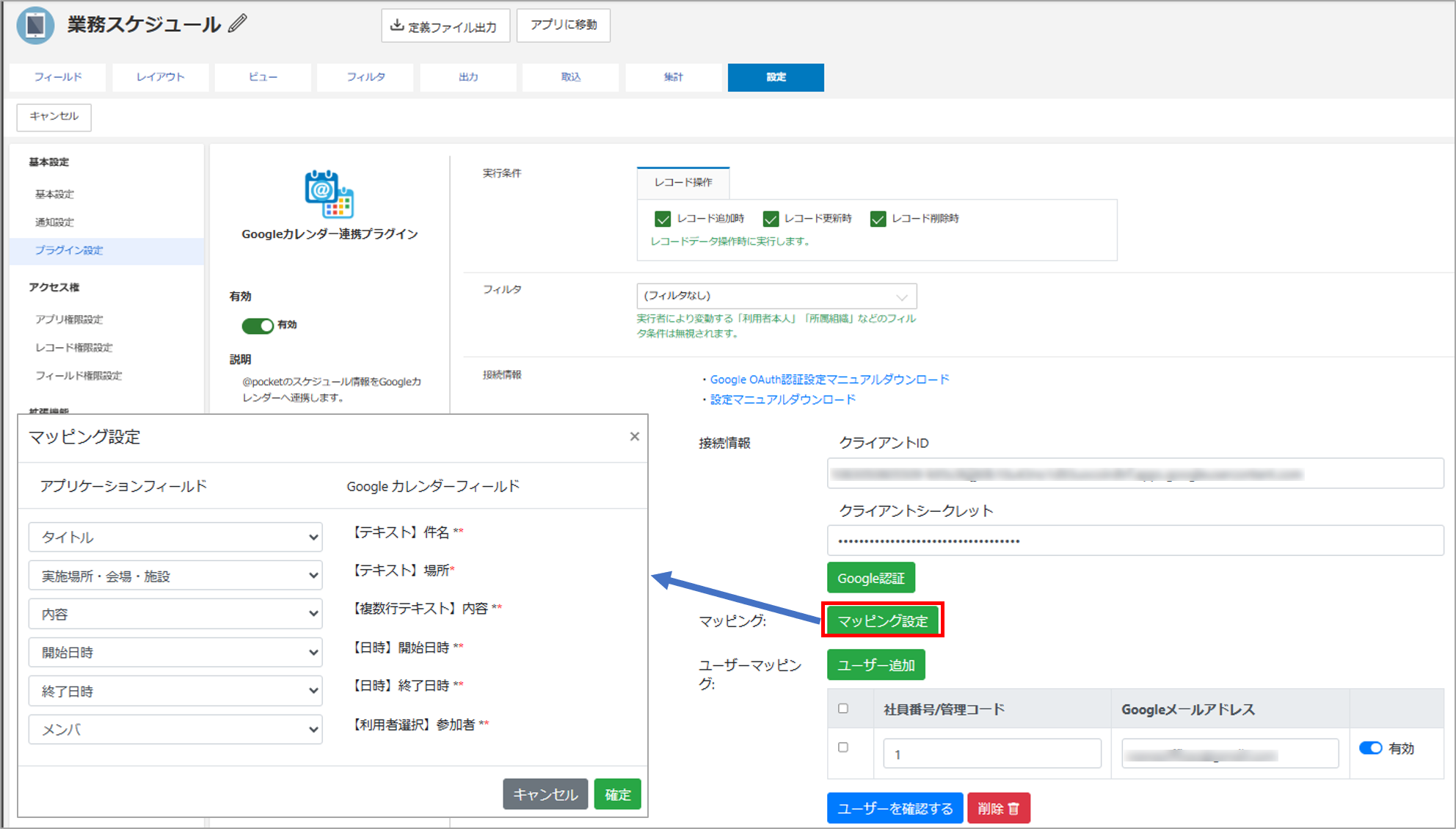The width and height of the screenshot is (1456, 829).
Task: Open the 終了日時 field dropdown
Action: click(175, 691)
